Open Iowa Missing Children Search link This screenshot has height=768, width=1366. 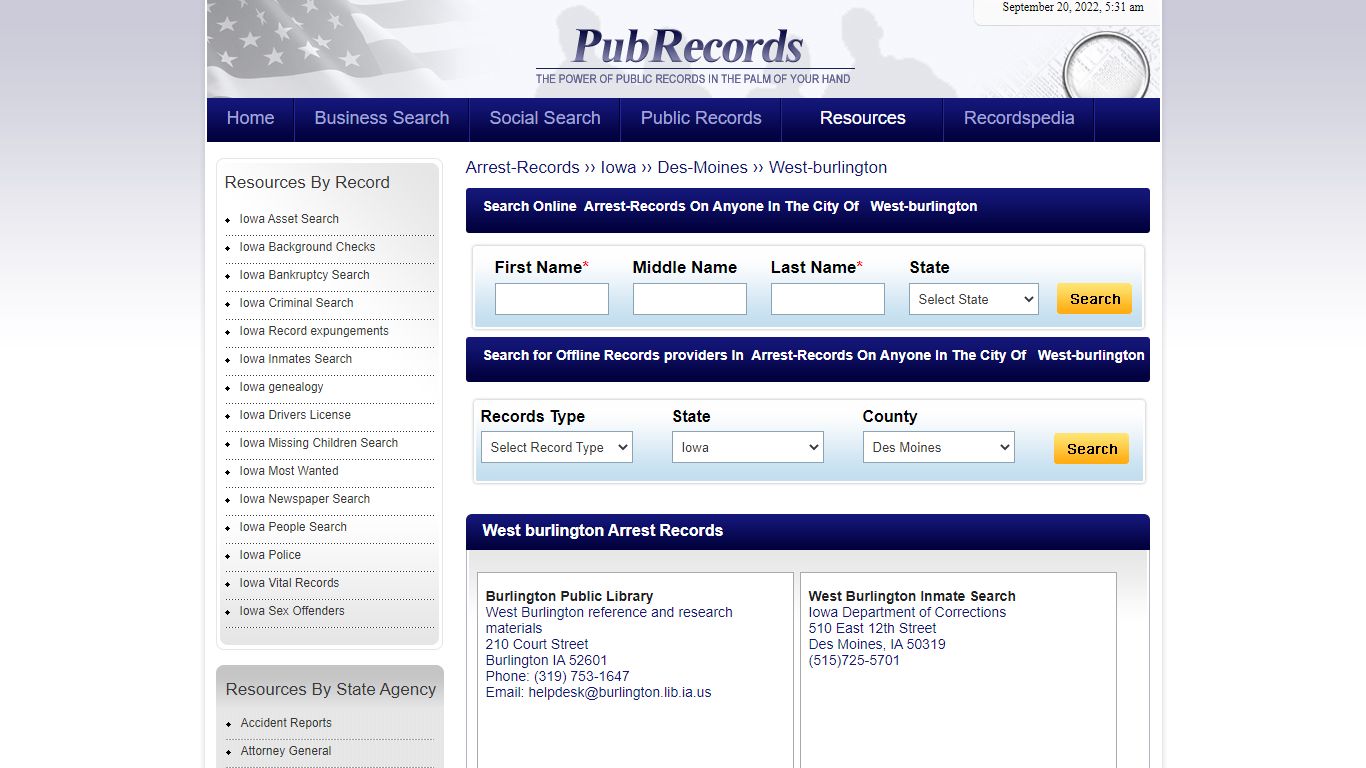coord(319,443)
